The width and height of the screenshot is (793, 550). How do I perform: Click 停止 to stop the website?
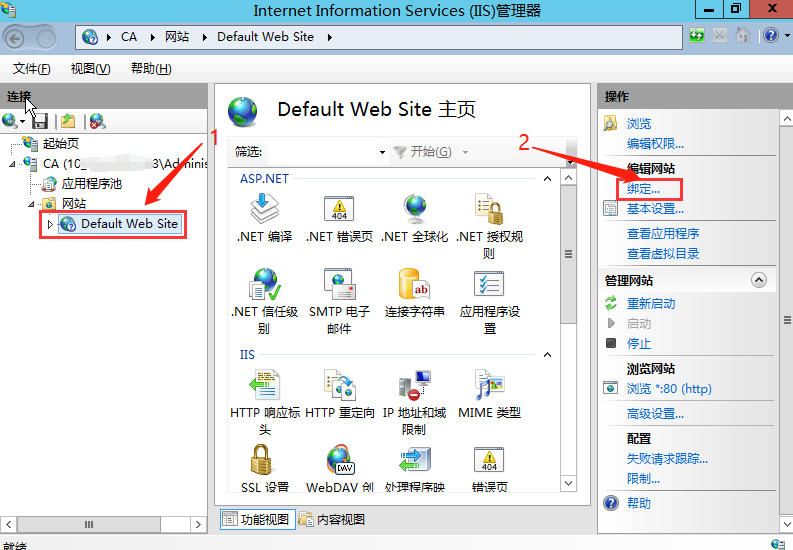(x=639, y=344)
